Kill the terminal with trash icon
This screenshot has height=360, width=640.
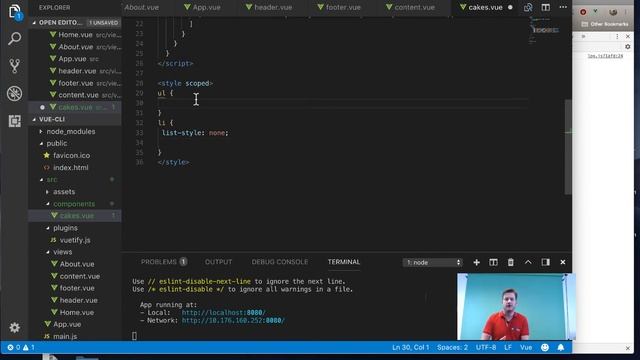[x=511, y=262]
